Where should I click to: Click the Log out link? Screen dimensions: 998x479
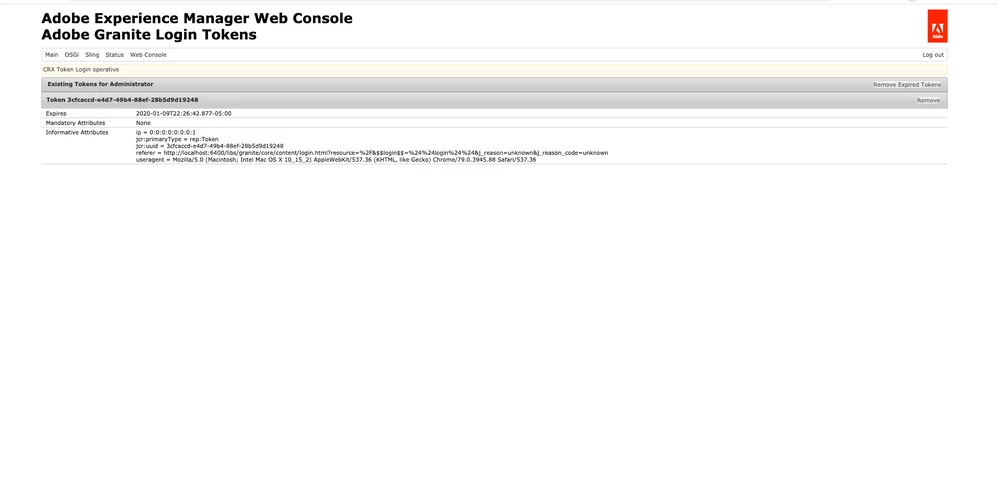(x=933, y=55)
